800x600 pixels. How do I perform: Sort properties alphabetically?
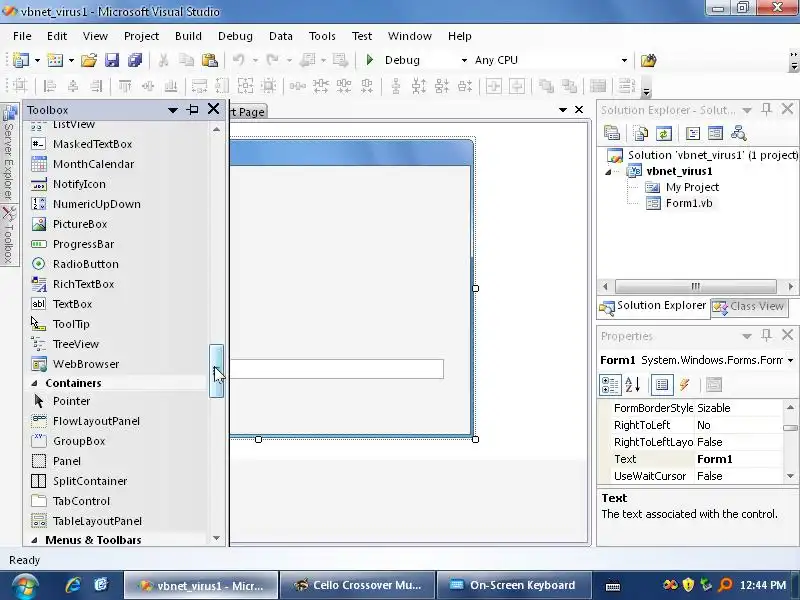point(633,385)
